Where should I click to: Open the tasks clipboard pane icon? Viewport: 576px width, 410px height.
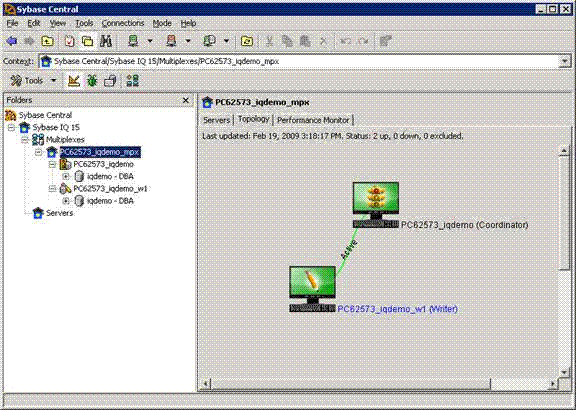click(69, 41)
